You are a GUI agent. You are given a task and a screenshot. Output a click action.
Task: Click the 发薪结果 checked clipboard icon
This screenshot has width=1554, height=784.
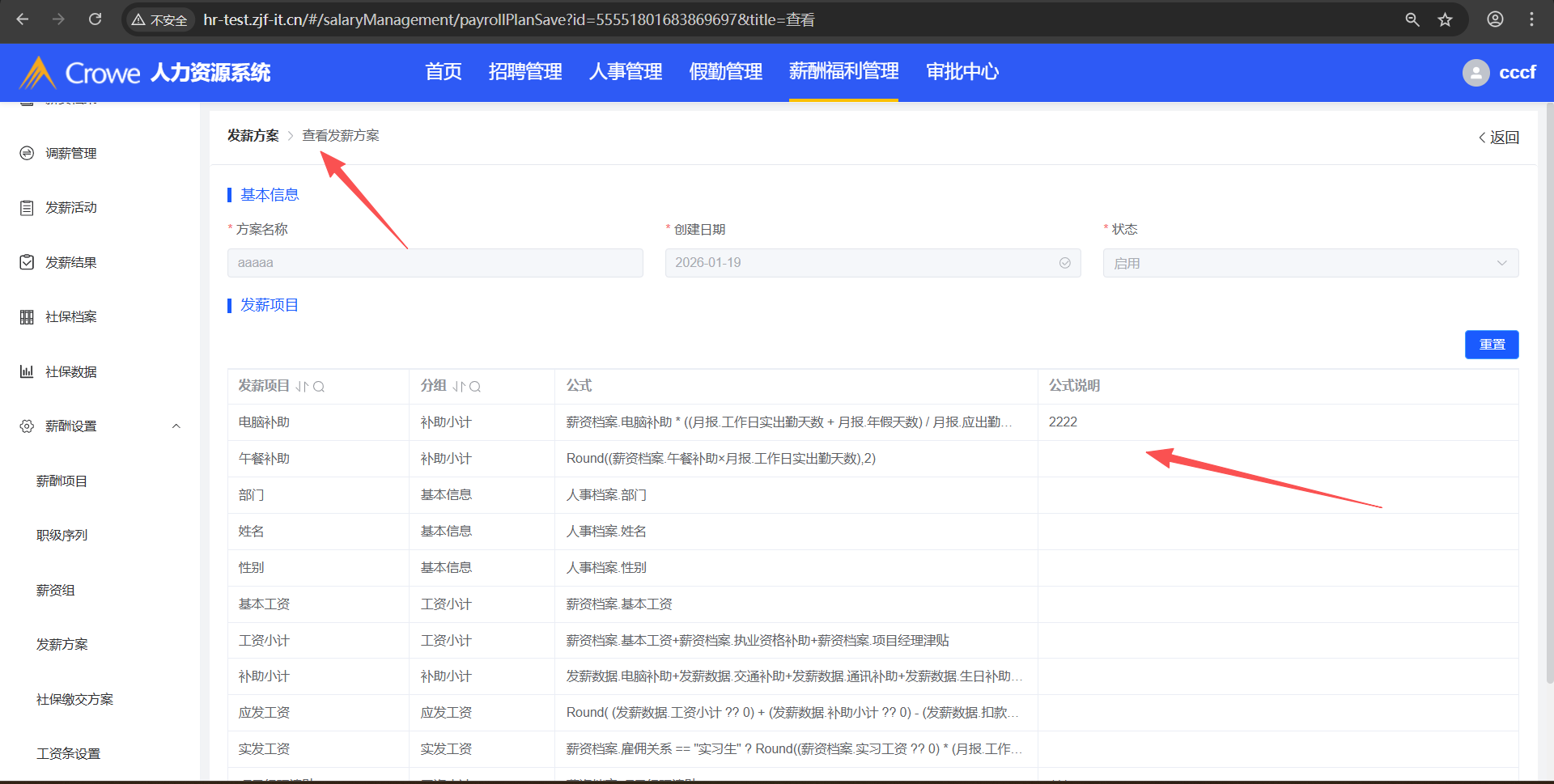27,262
